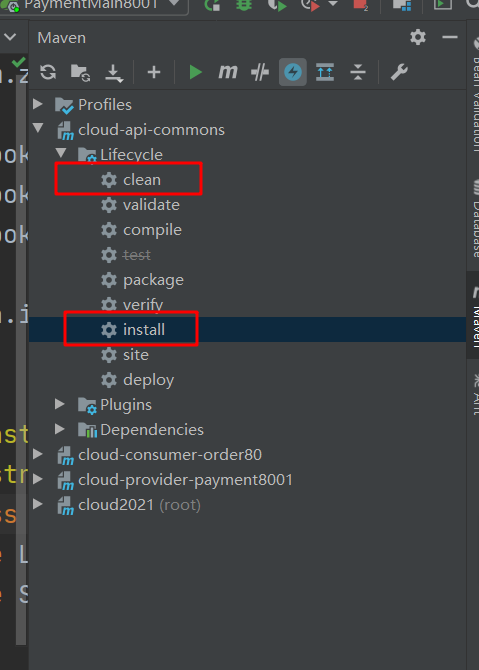Open Maven Settings wrench icon
479x670 pixels.
(x=399, y=72)
